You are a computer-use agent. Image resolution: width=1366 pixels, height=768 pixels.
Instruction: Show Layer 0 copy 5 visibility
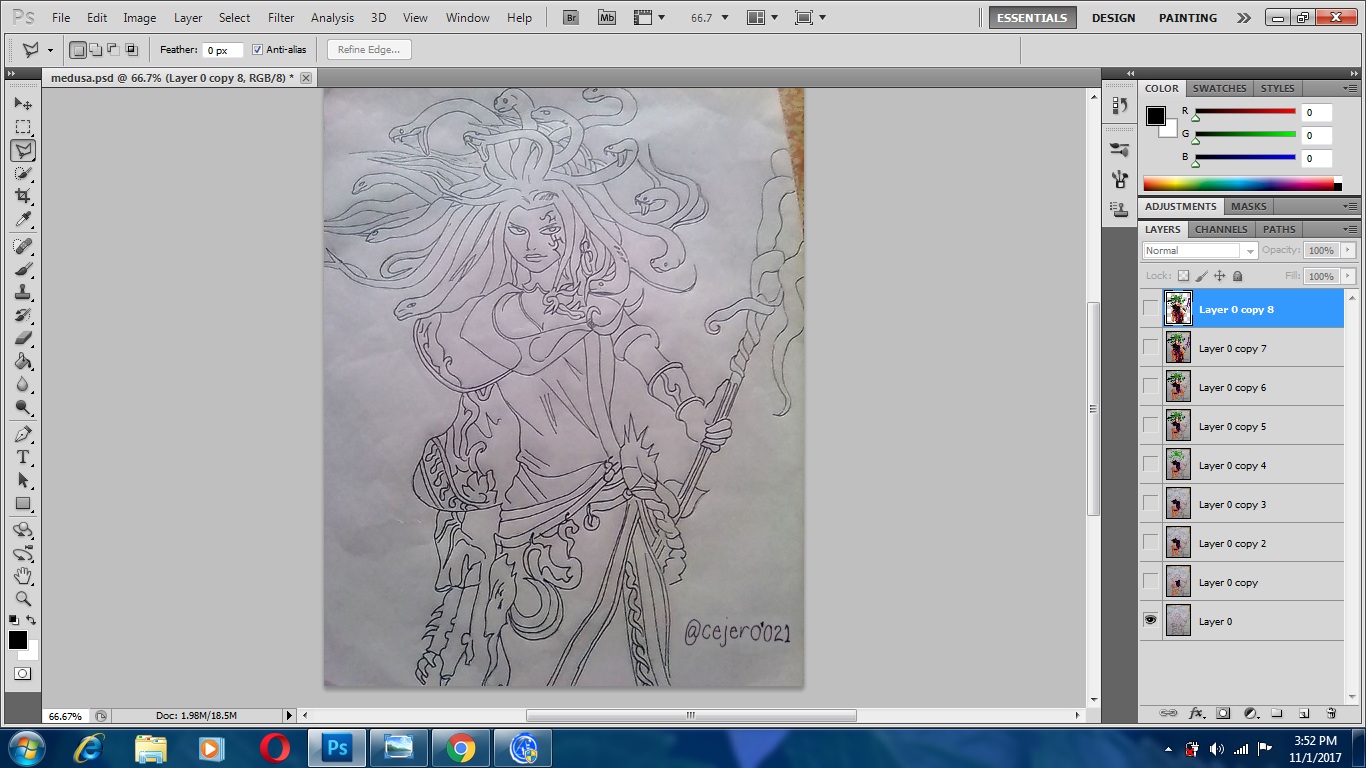[1150, 426]
